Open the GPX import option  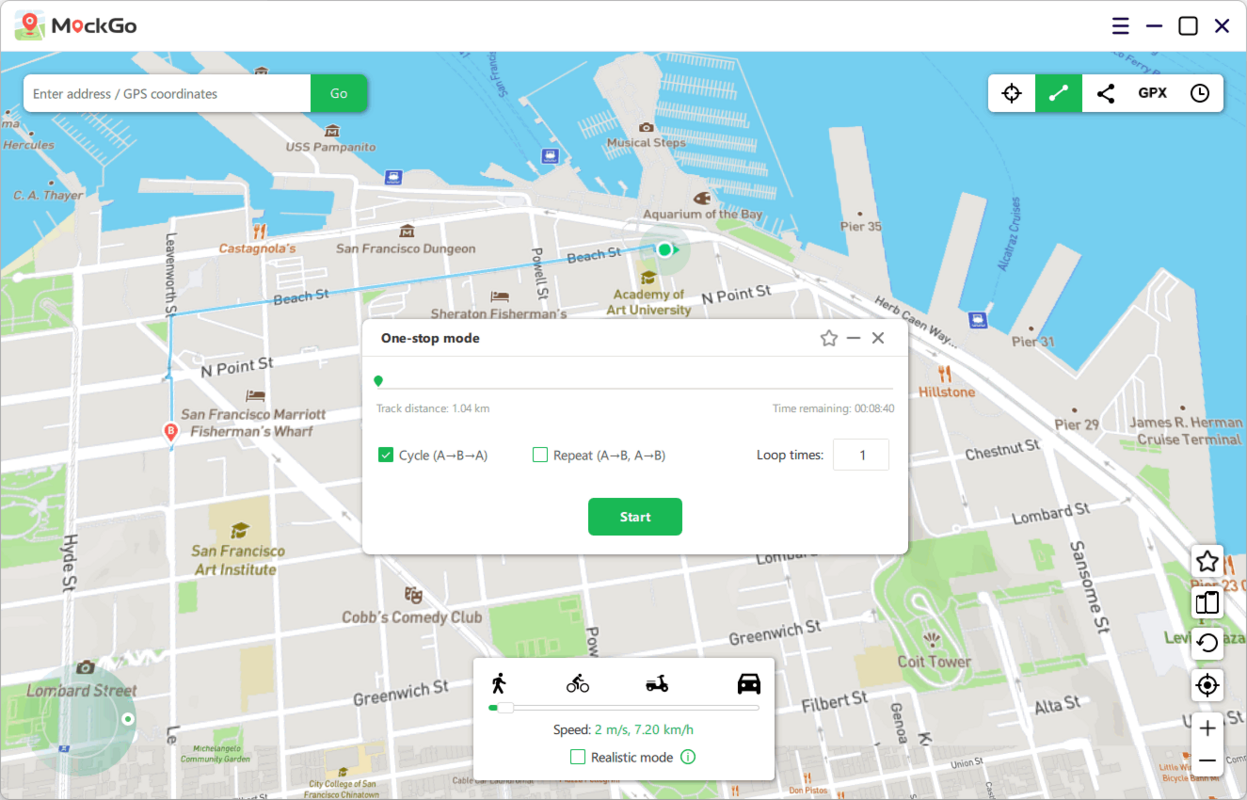coord(1152,93)
